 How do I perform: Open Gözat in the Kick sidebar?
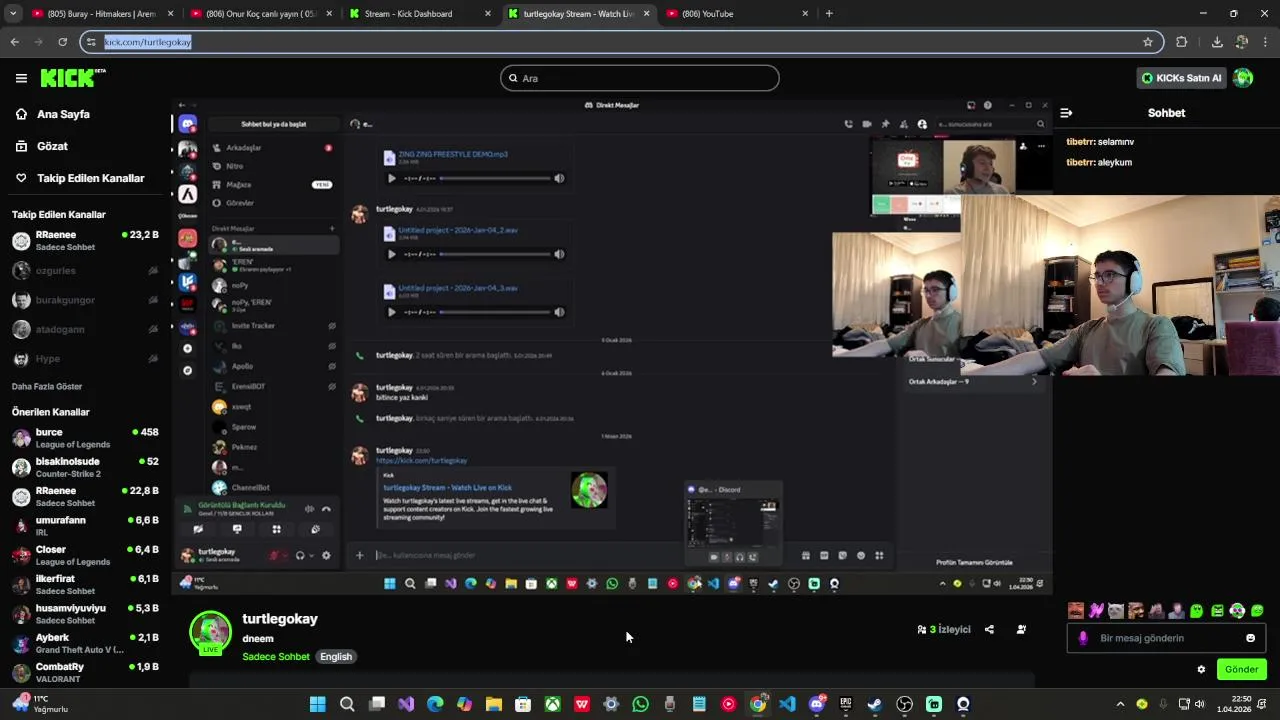point(52,146)
